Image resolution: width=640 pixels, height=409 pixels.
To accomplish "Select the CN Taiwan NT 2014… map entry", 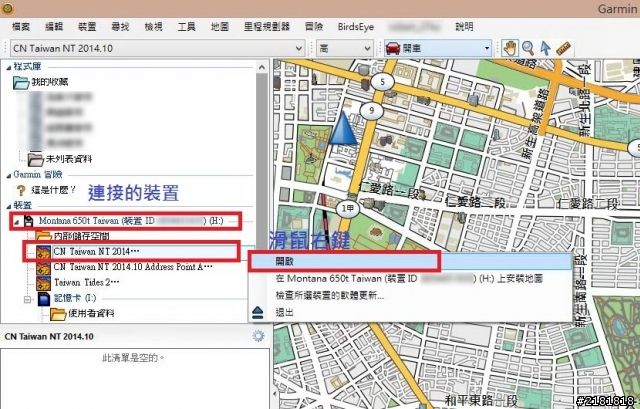I will point(96,252).
